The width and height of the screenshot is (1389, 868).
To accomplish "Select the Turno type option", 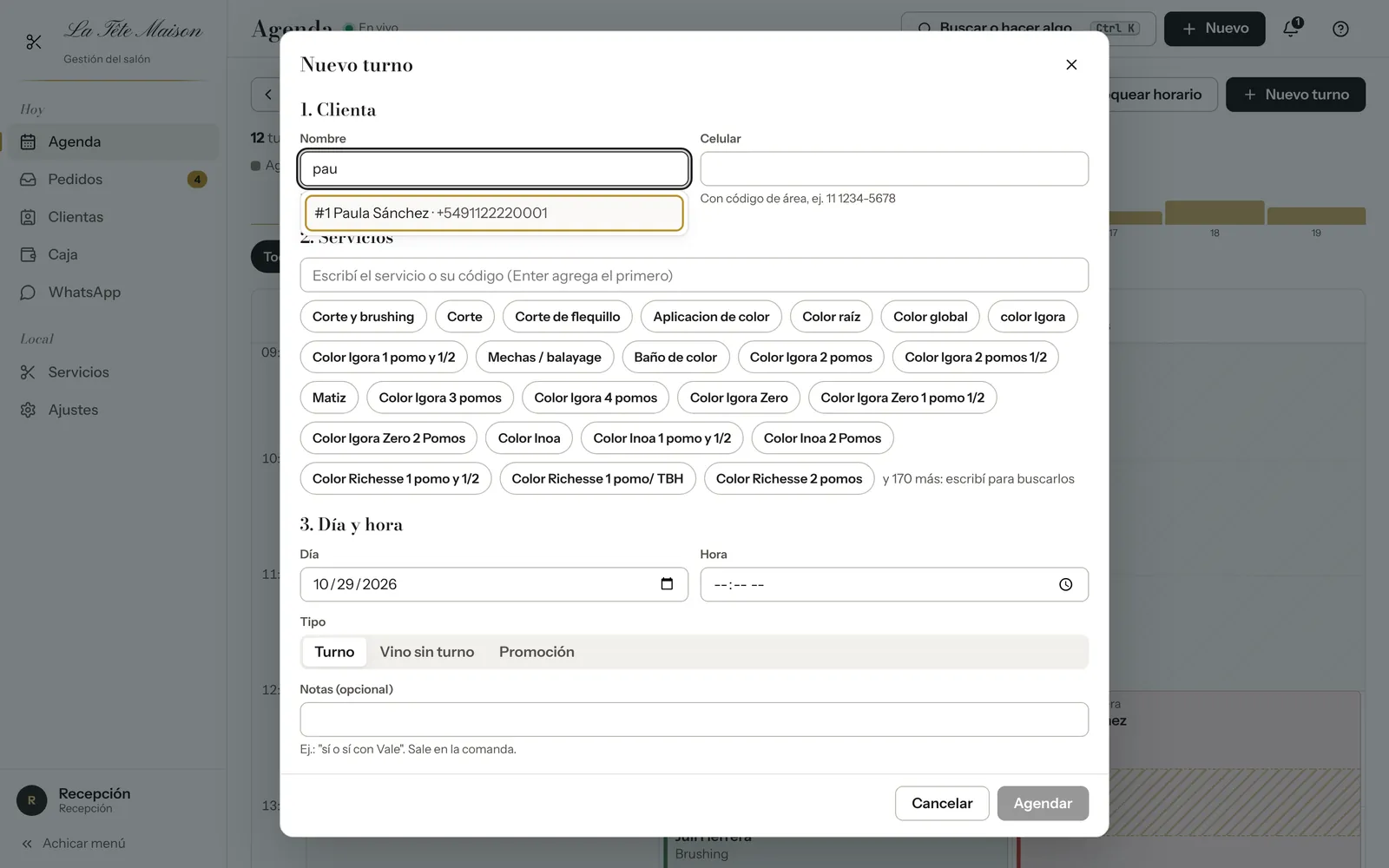I will [334, 652].
